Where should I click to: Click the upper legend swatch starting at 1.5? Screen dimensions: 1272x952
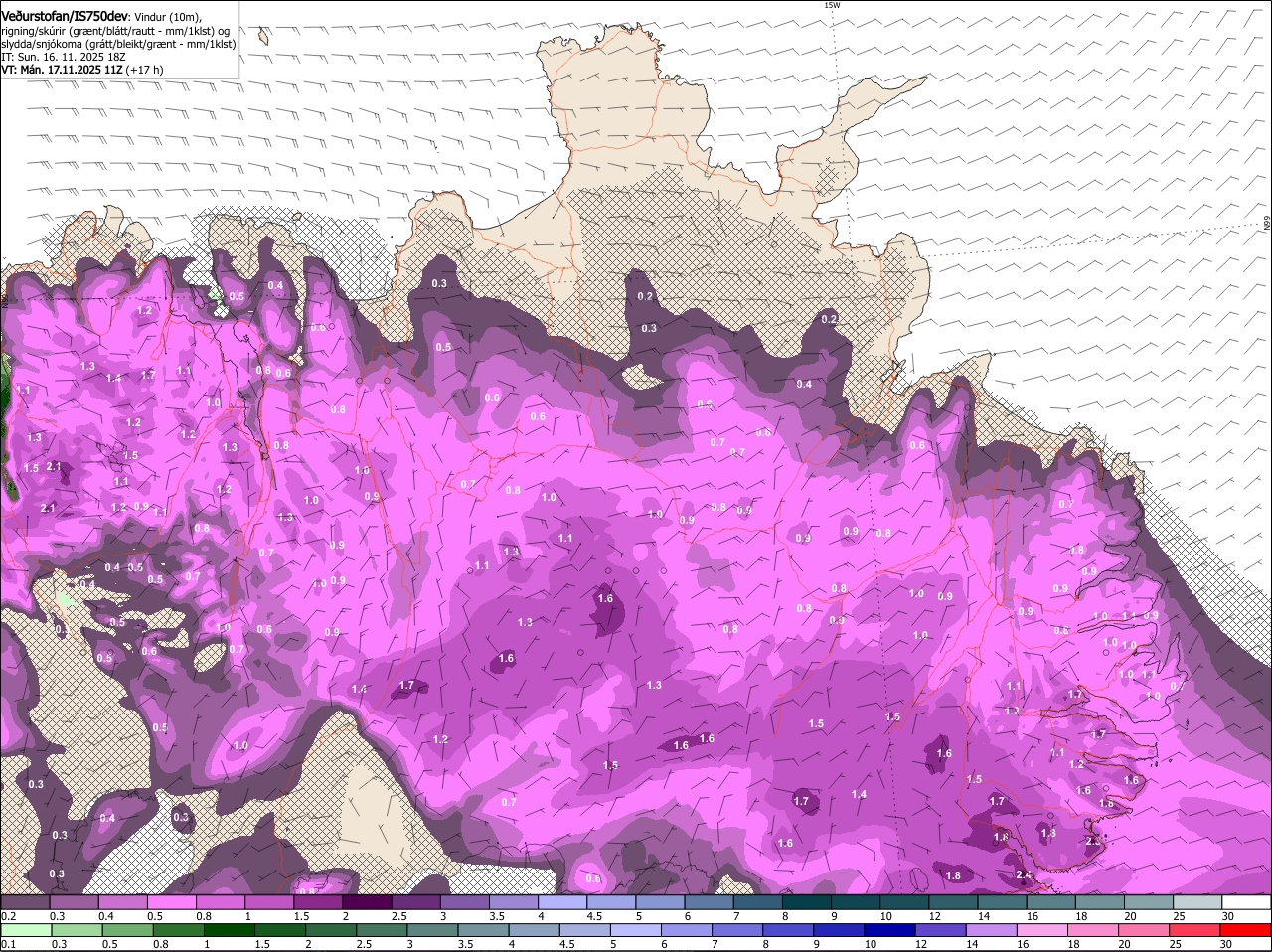[x=318, y=902]
